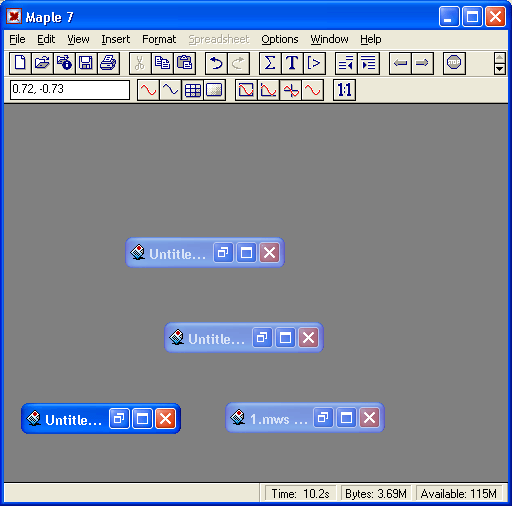Click the coordinates field showing 0.72, -0.73
512x506 pixels.
pos(70,90)
